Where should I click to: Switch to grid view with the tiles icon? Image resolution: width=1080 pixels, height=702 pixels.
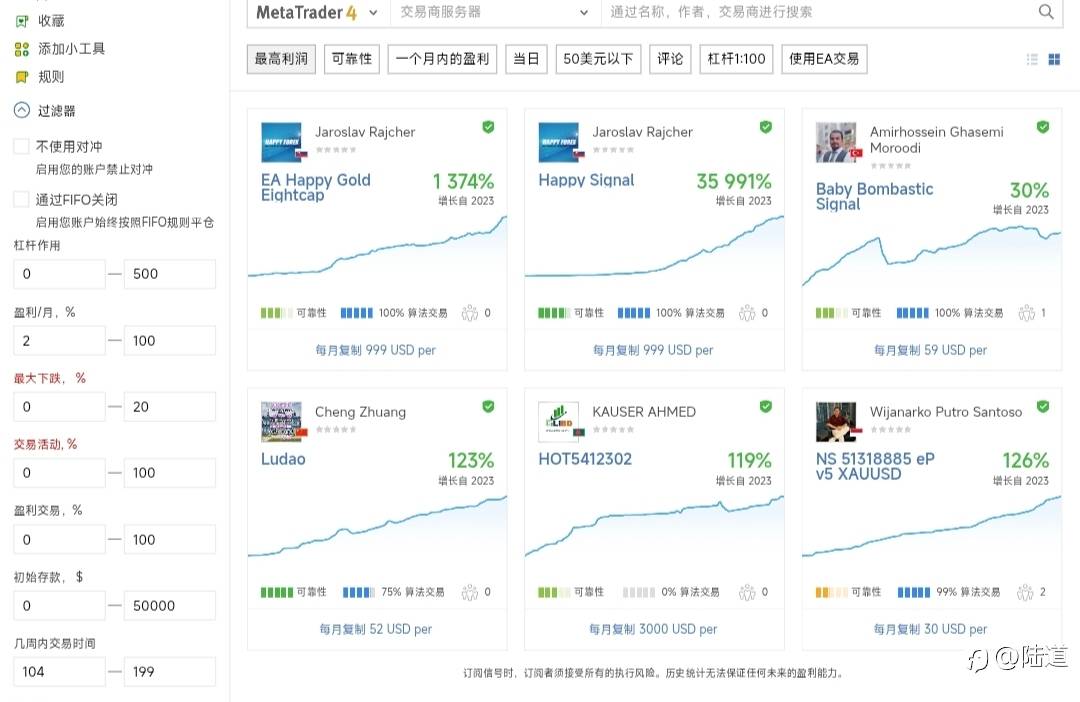pyautogui.click(x=1054, y=59)
